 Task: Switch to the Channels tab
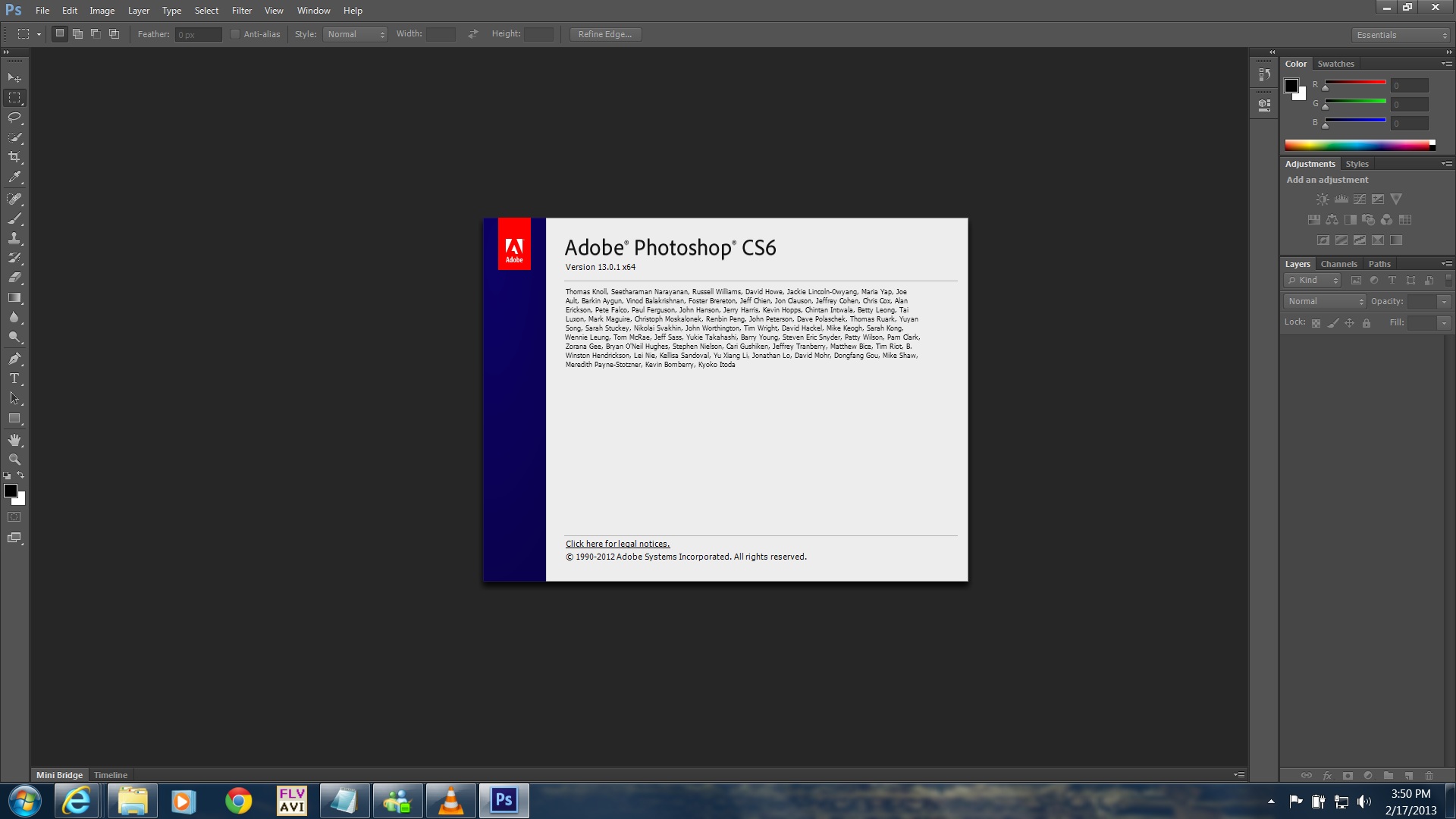(x=1337, y=263)
